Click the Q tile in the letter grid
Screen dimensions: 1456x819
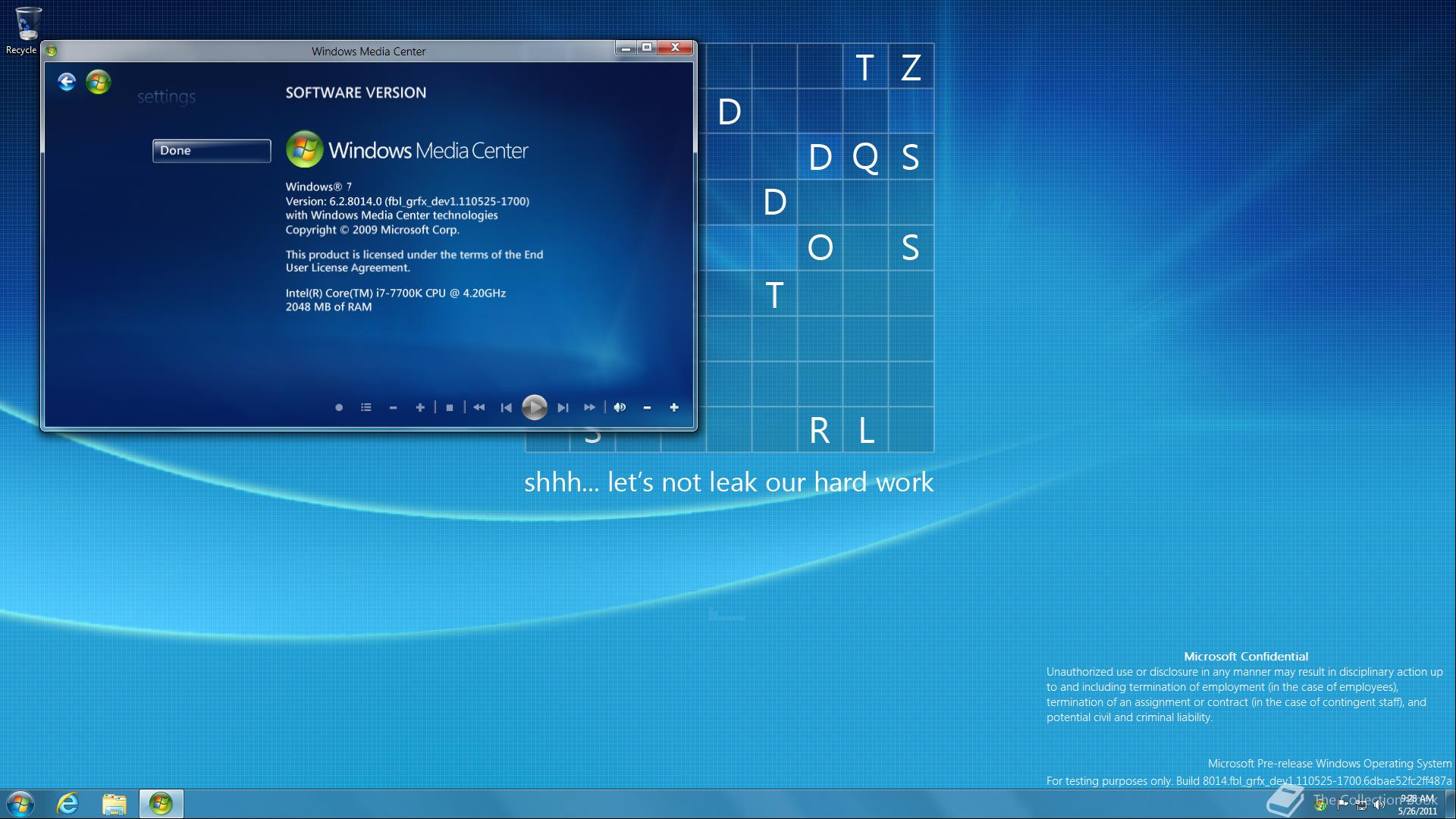click(865, 157)
